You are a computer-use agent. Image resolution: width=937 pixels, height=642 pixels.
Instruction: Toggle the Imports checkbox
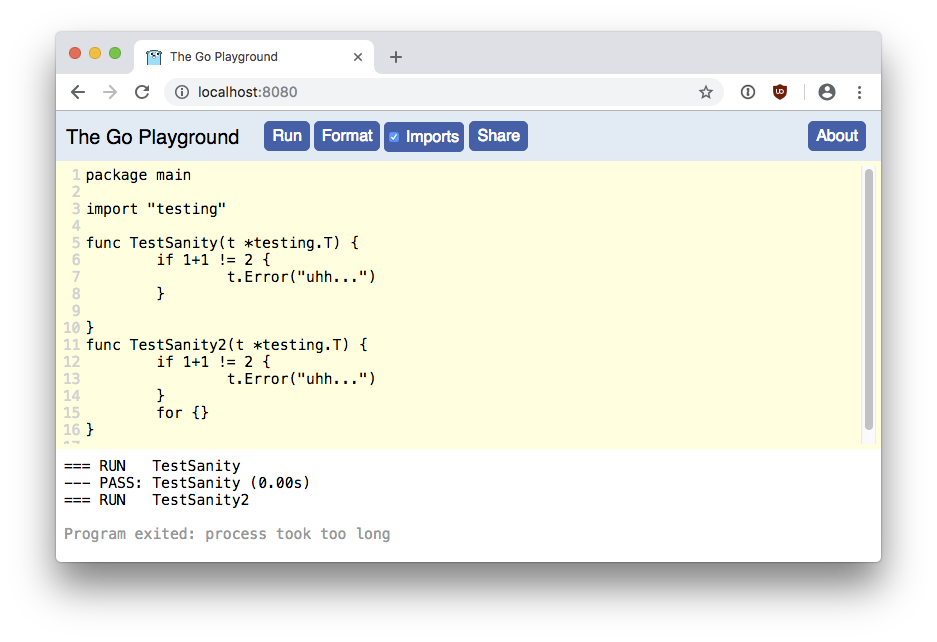point(394,137)
